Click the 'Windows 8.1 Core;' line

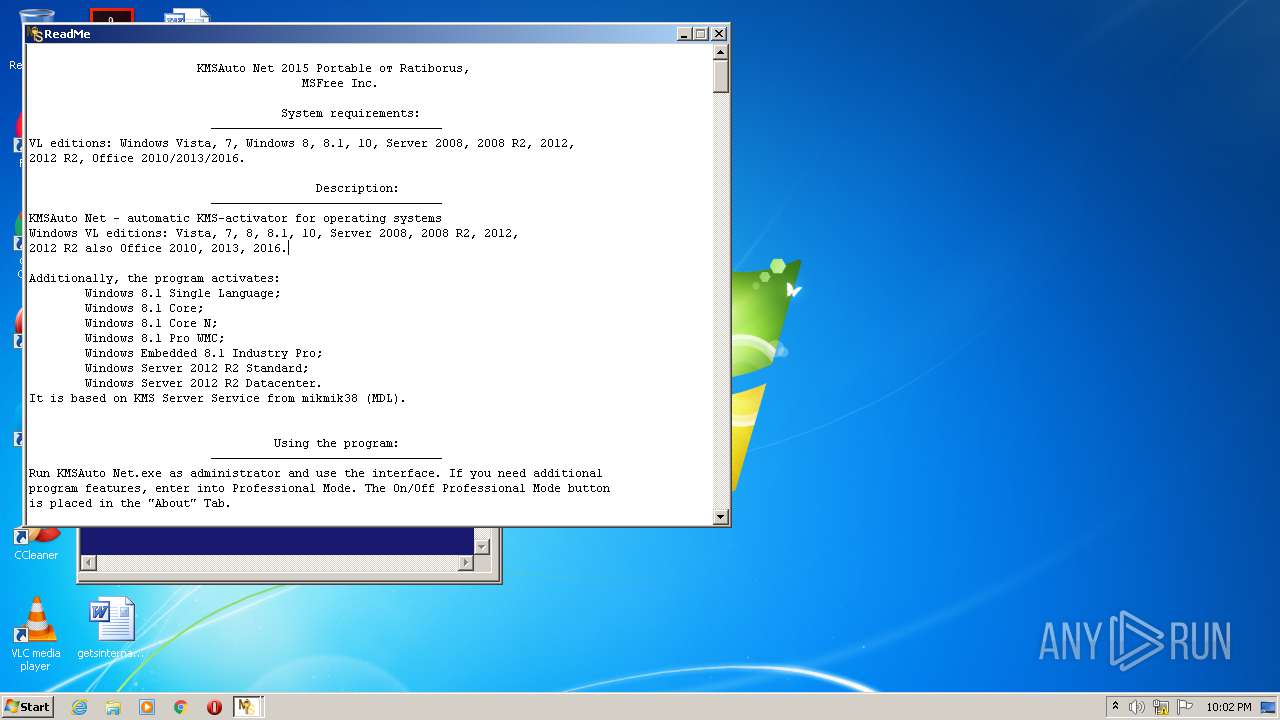144,308
